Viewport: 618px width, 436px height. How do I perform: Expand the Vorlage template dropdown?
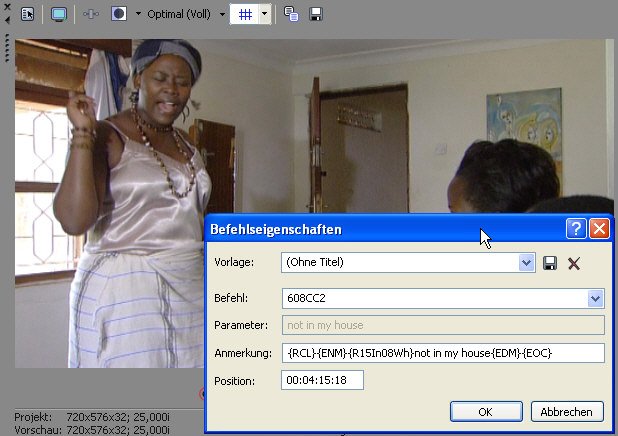(x=527, y=263)
